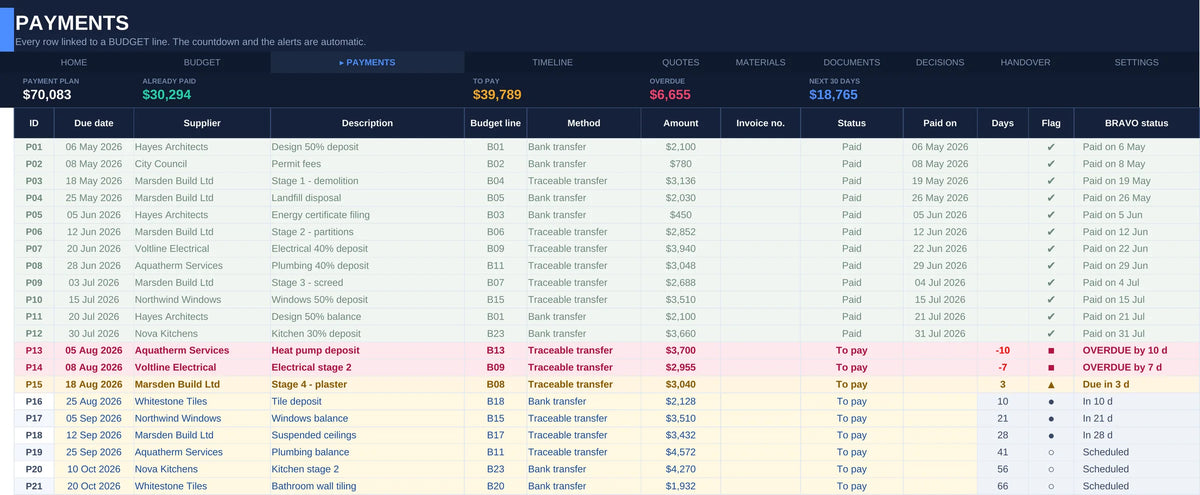Click the BRAVO status column header
The width and height of the screenshot is (1200, 495).
(1136, 123)
